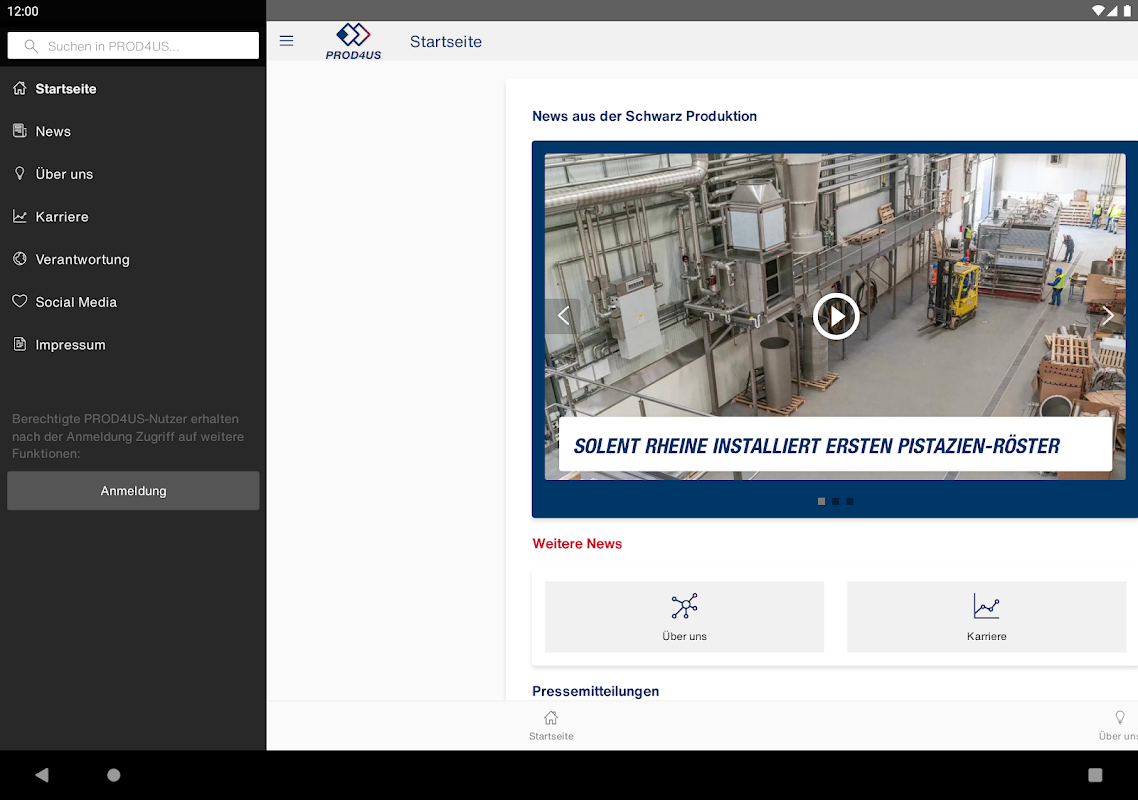Go to previous carousel slide
Image resolution: width=1138 pixels, height=800 pixels.
tap(563, 316)
